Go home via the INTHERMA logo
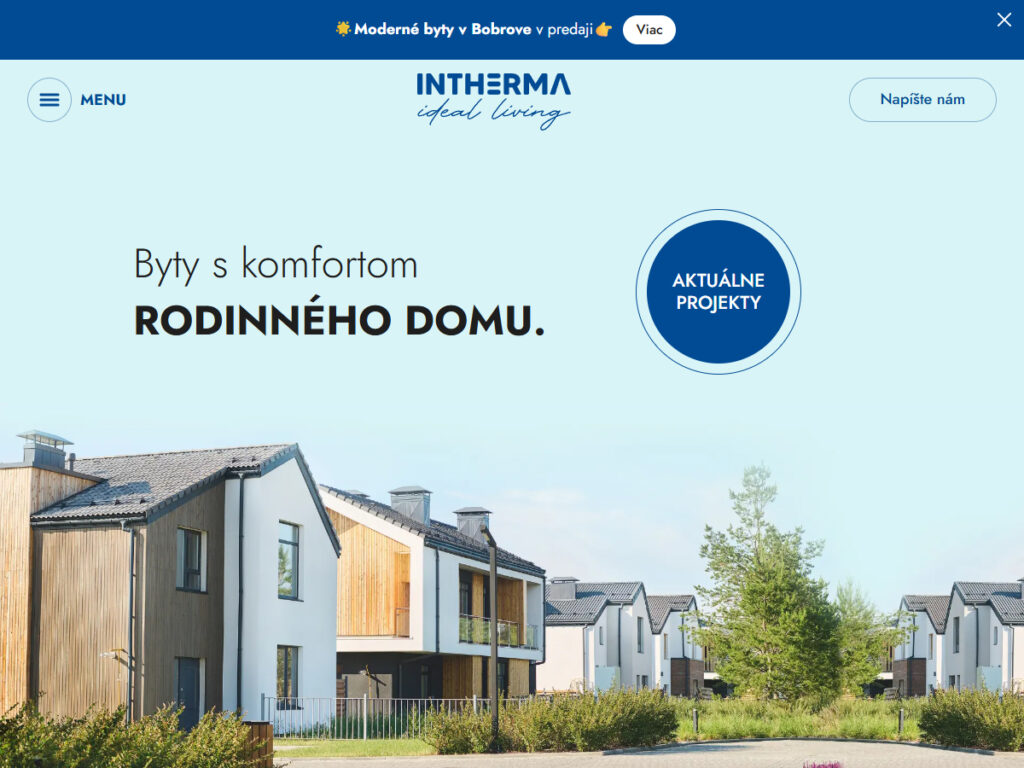This screenshot has width=1024, height=768. (x=494, y=84)
